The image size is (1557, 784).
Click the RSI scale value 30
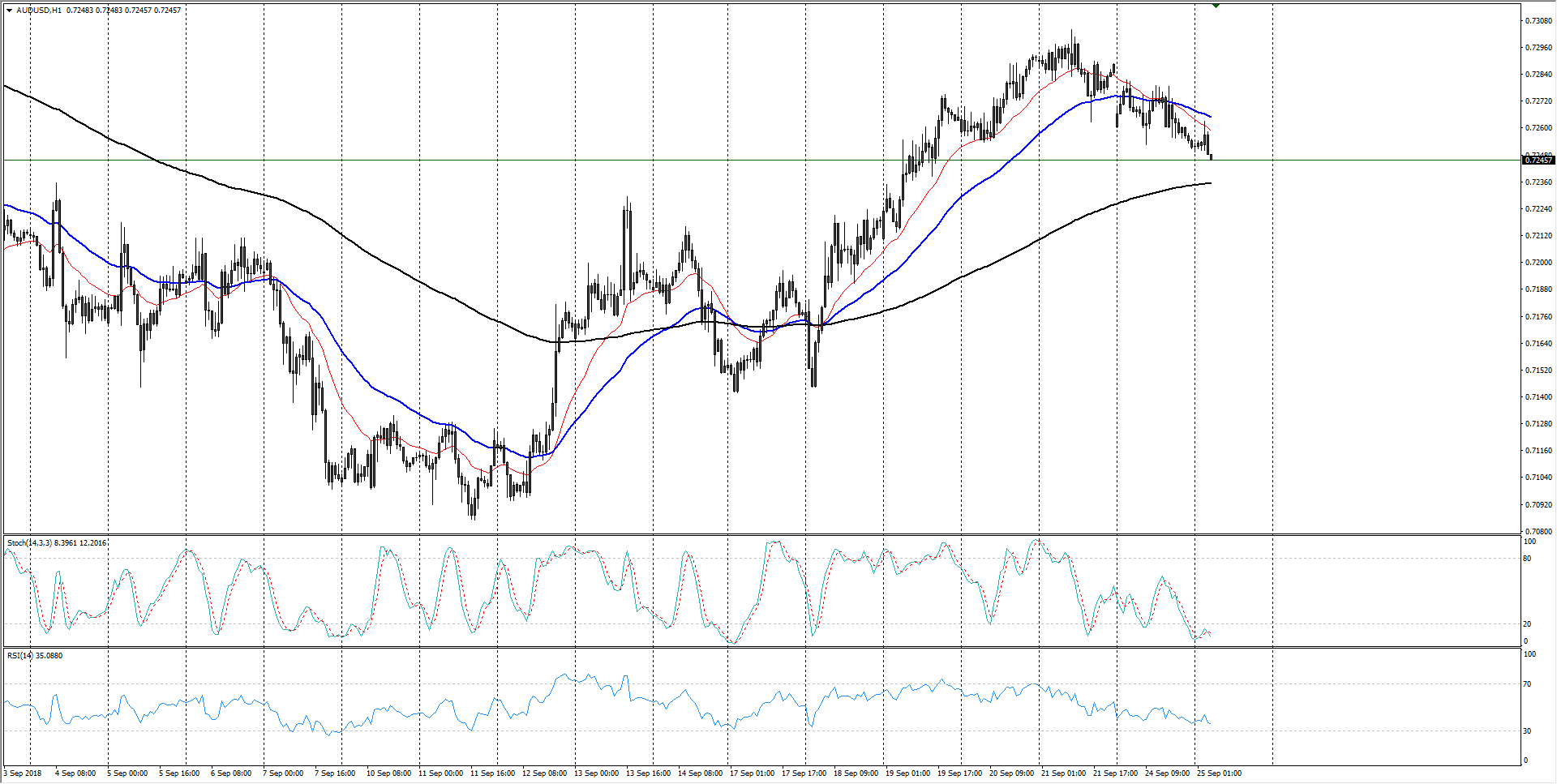pos(1527,731)
